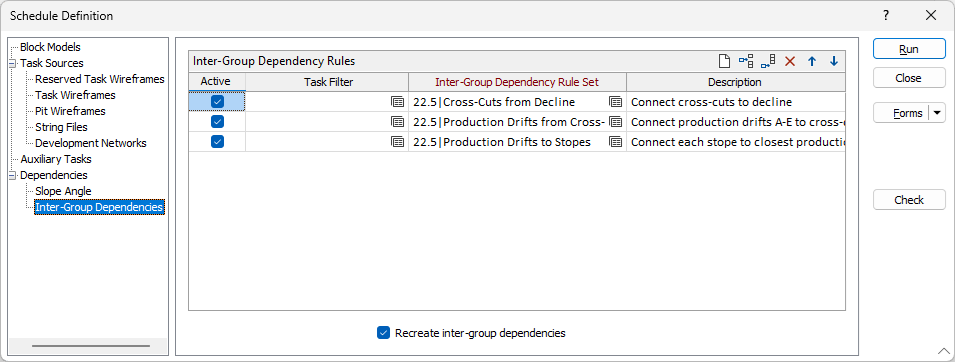This screenshot has height=362, width=955.
Task: Move the rule down with the blue arrow
Action: coord(834,61)
